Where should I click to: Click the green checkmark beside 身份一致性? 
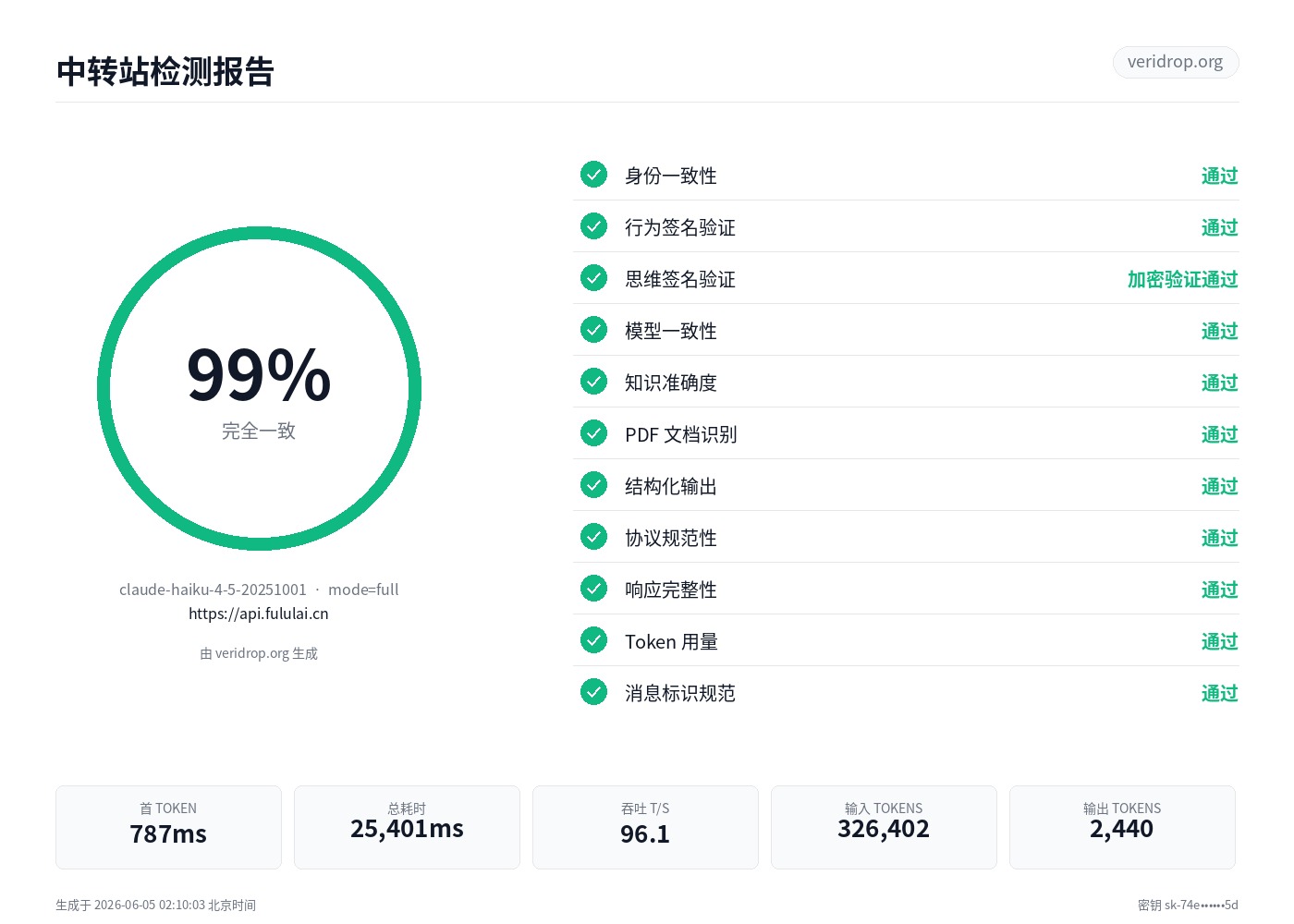click(593, 174)
